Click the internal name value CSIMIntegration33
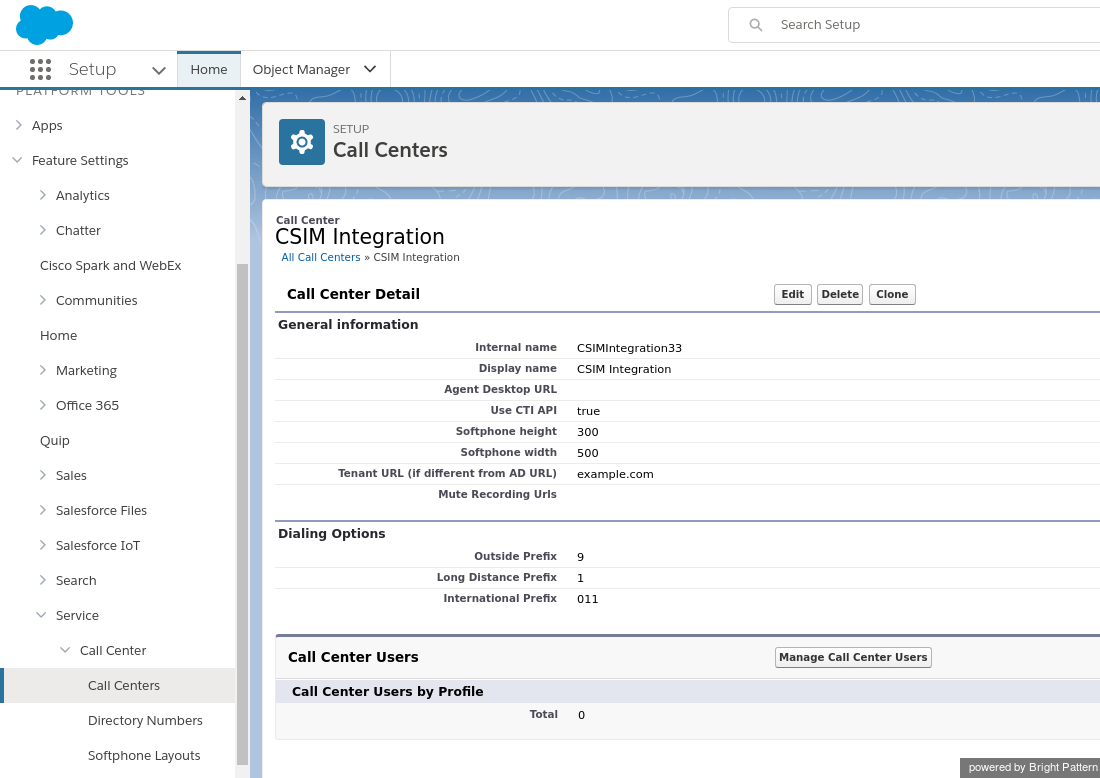 pos(629,348)
